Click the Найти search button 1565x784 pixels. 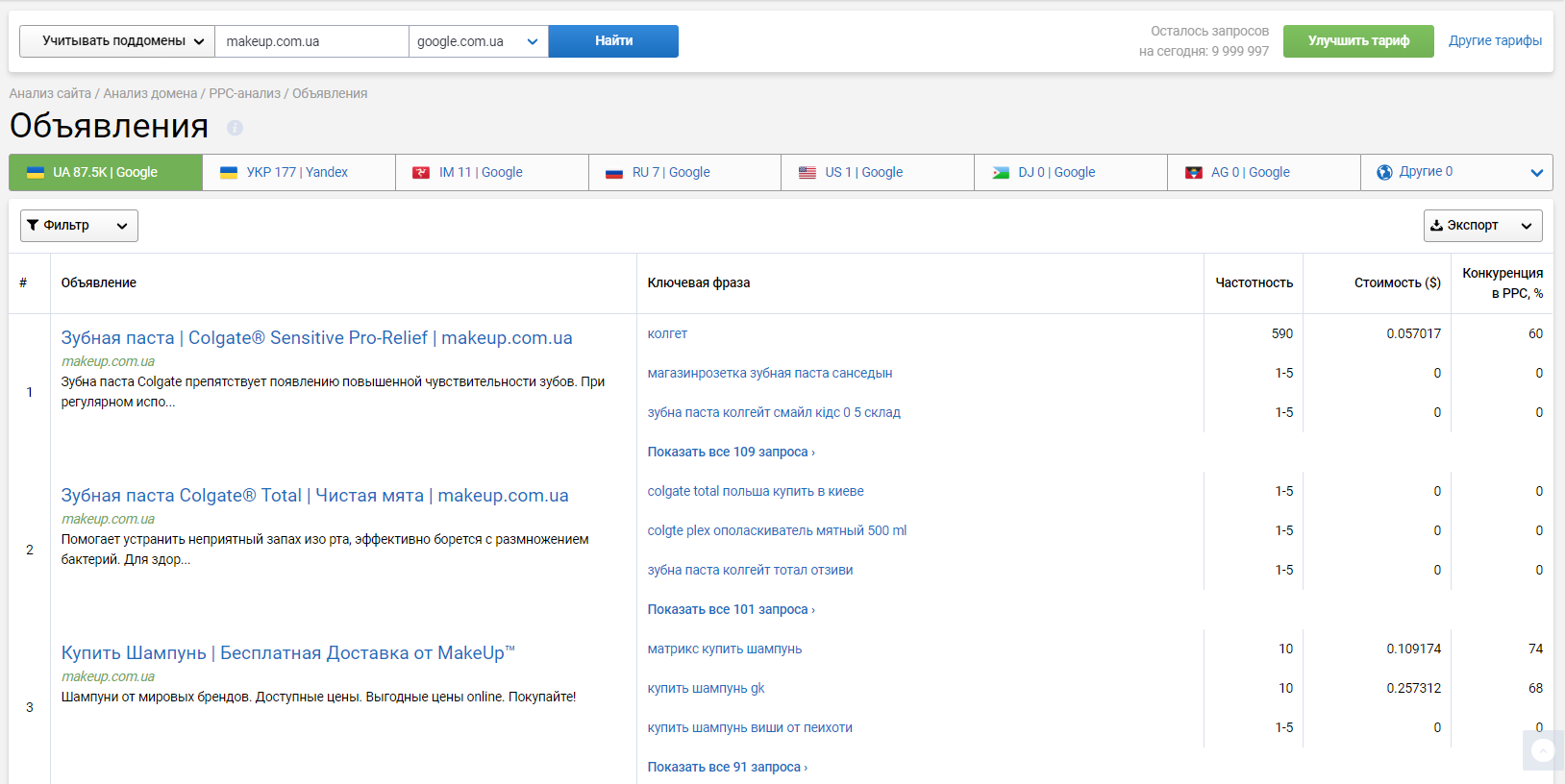click(613, 41)
